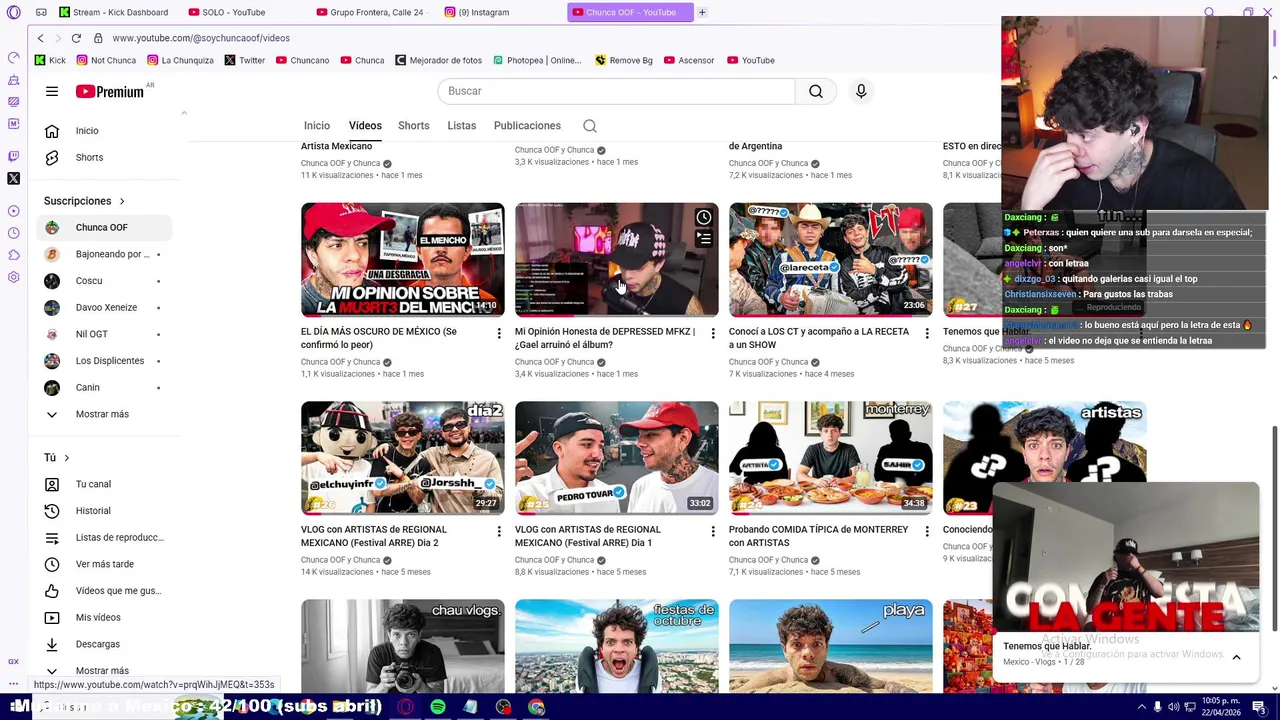
Task: Open Listas de reproducción sidebar entry
Action: (104, 538)
